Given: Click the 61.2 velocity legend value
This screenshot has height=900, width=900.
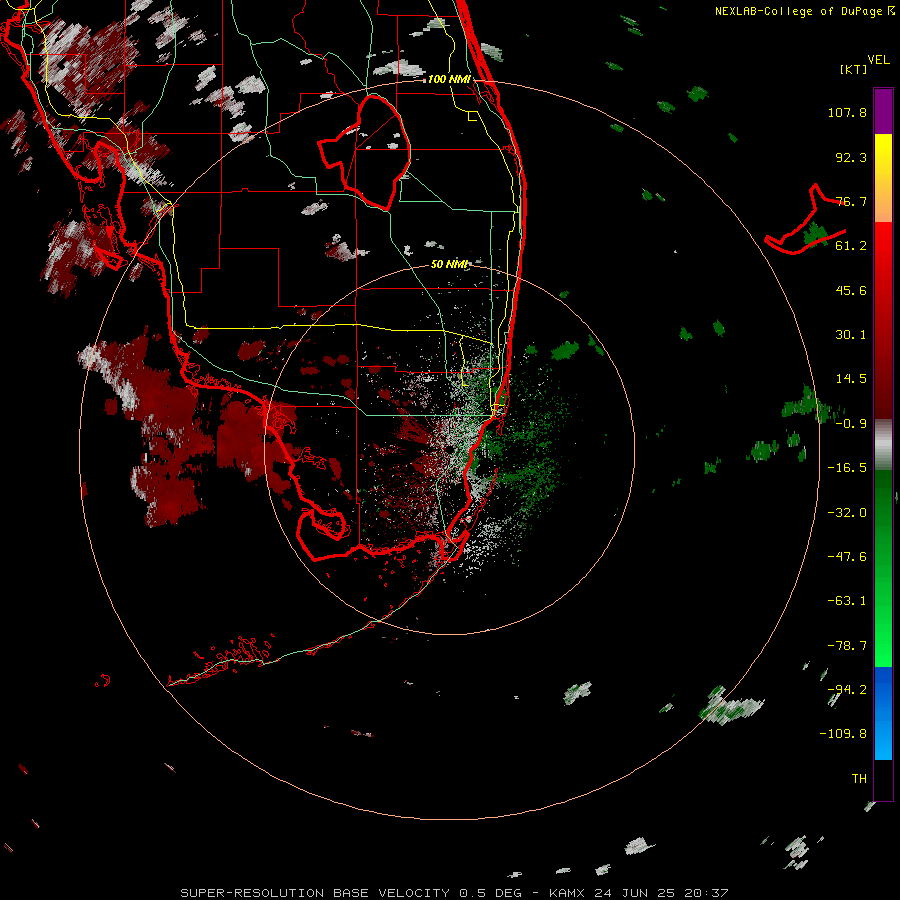Looking at the screenshot, I should click(x=851, y=246).
